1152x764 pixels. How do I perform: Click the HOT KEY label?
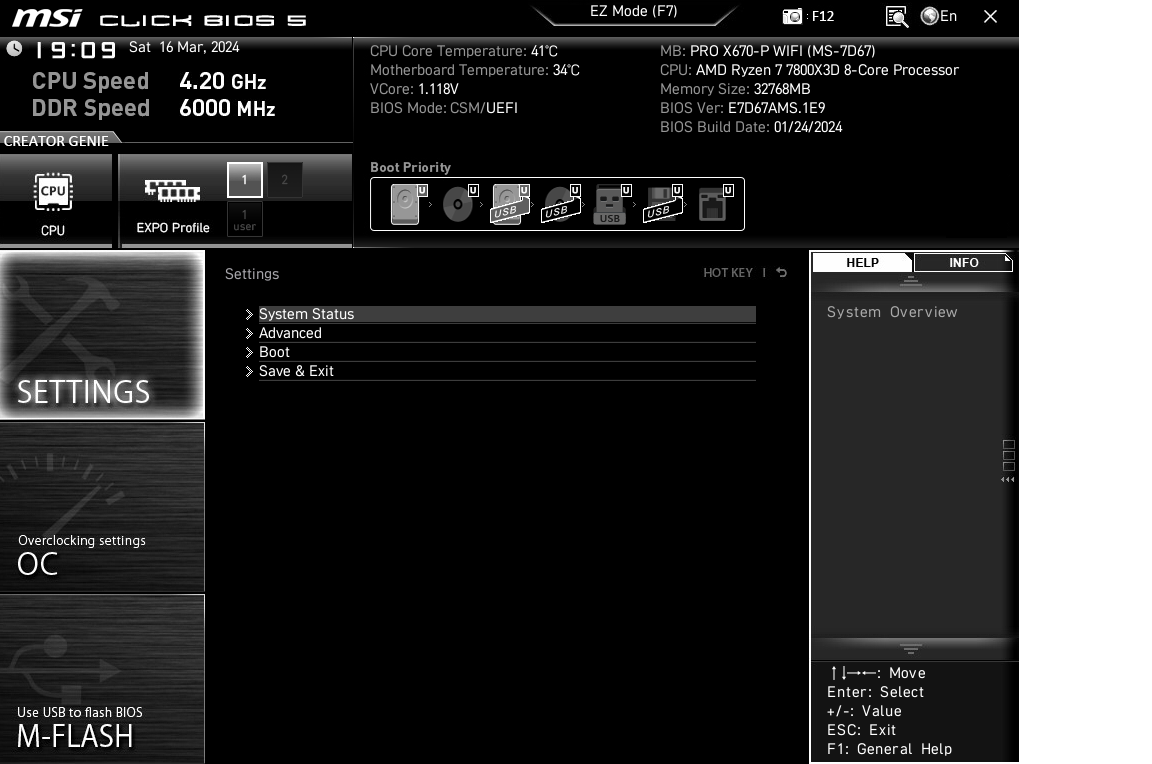pos(727,273)
